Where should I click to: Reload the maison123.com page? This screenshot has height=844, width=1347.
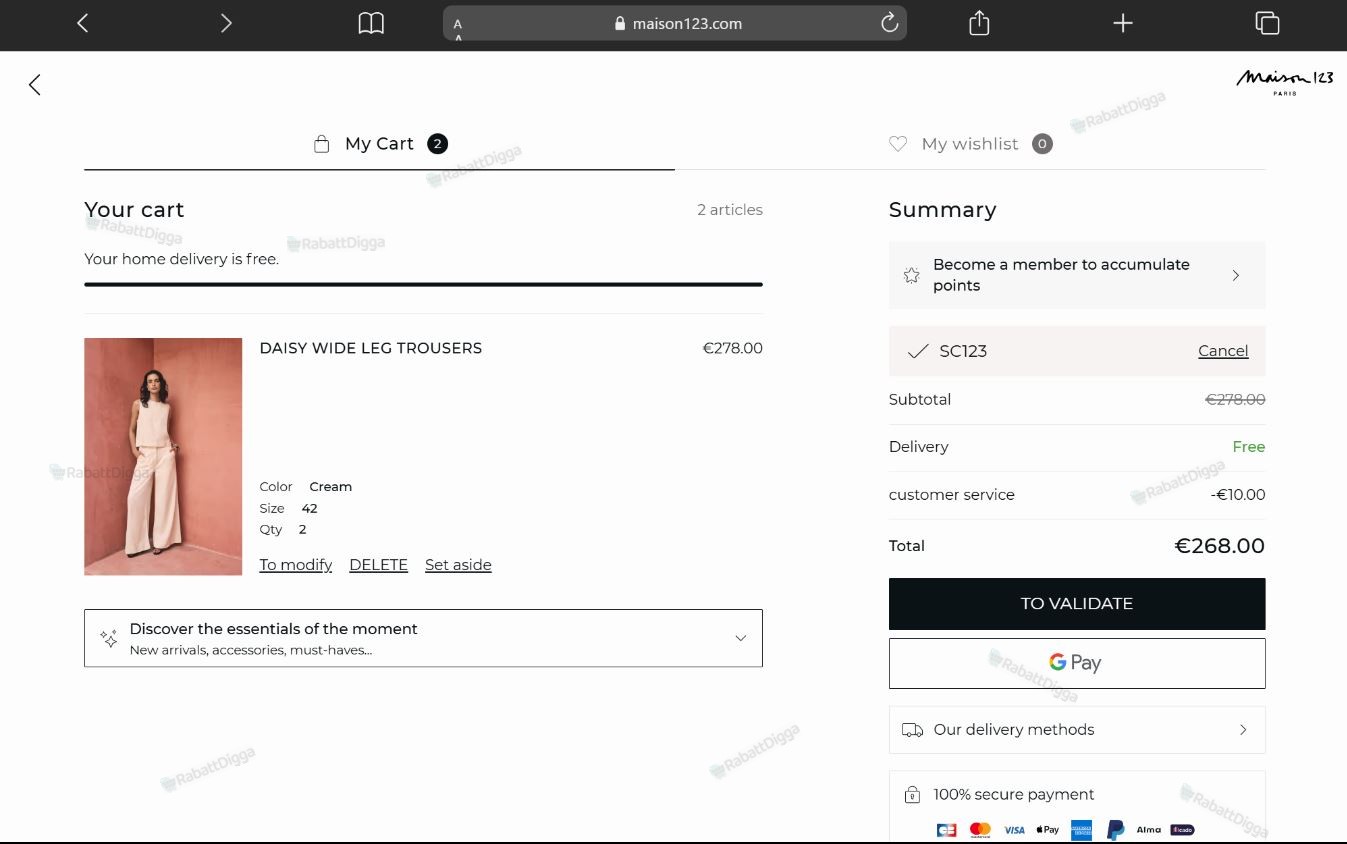pyautogui.click(x=889, y=23)
